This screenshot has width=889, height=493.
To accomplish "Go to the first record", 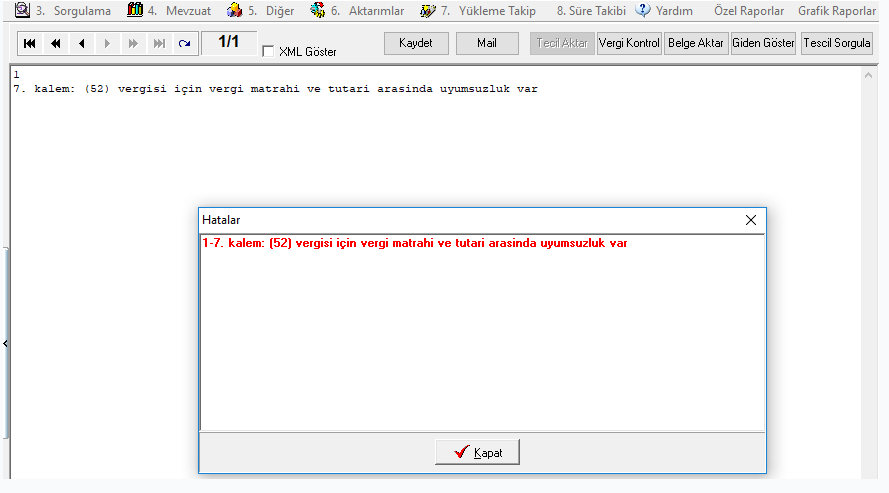I will coord(30,44).
